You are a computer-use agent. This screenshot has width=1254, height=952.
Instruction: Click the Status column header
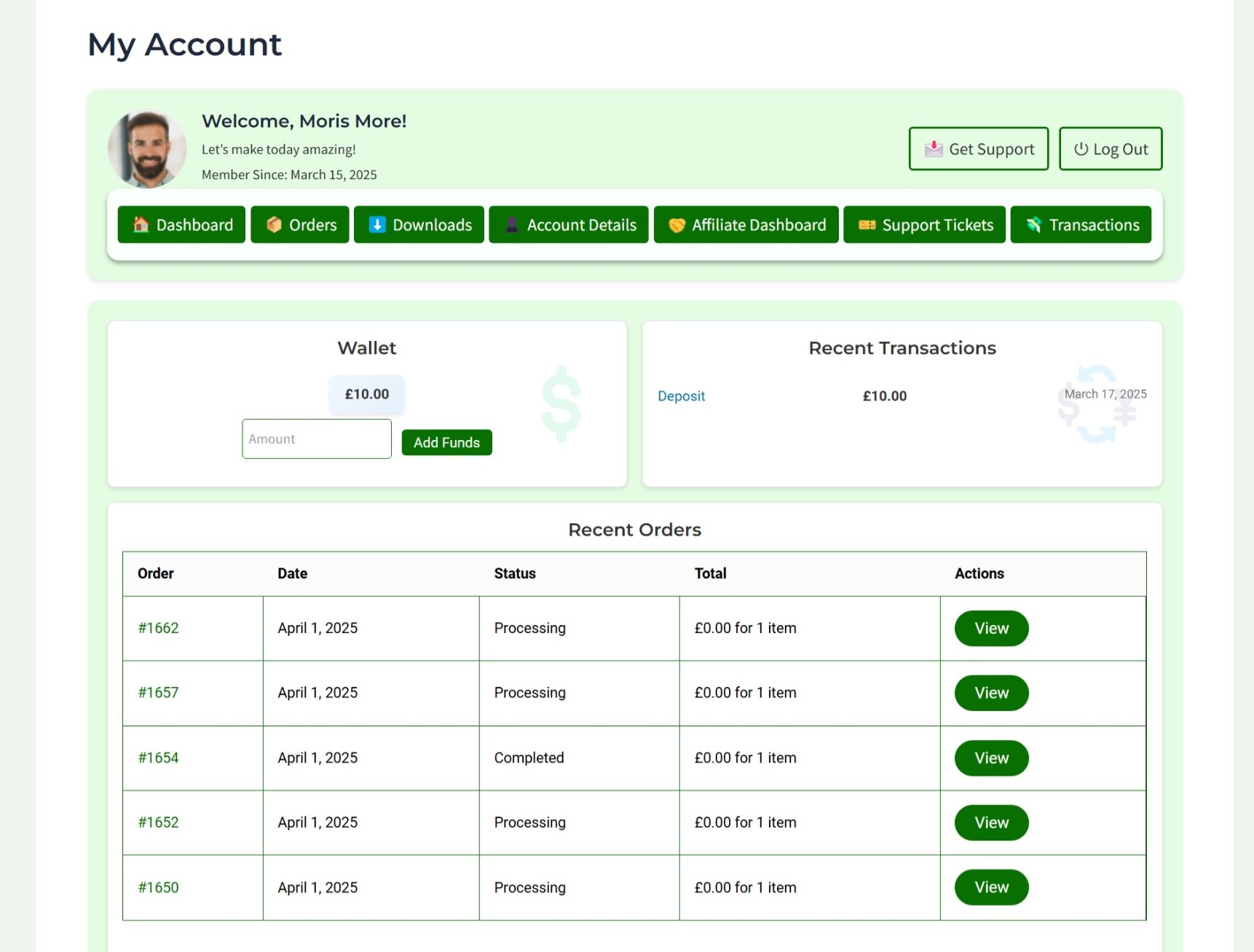click(x=515, y=573)
